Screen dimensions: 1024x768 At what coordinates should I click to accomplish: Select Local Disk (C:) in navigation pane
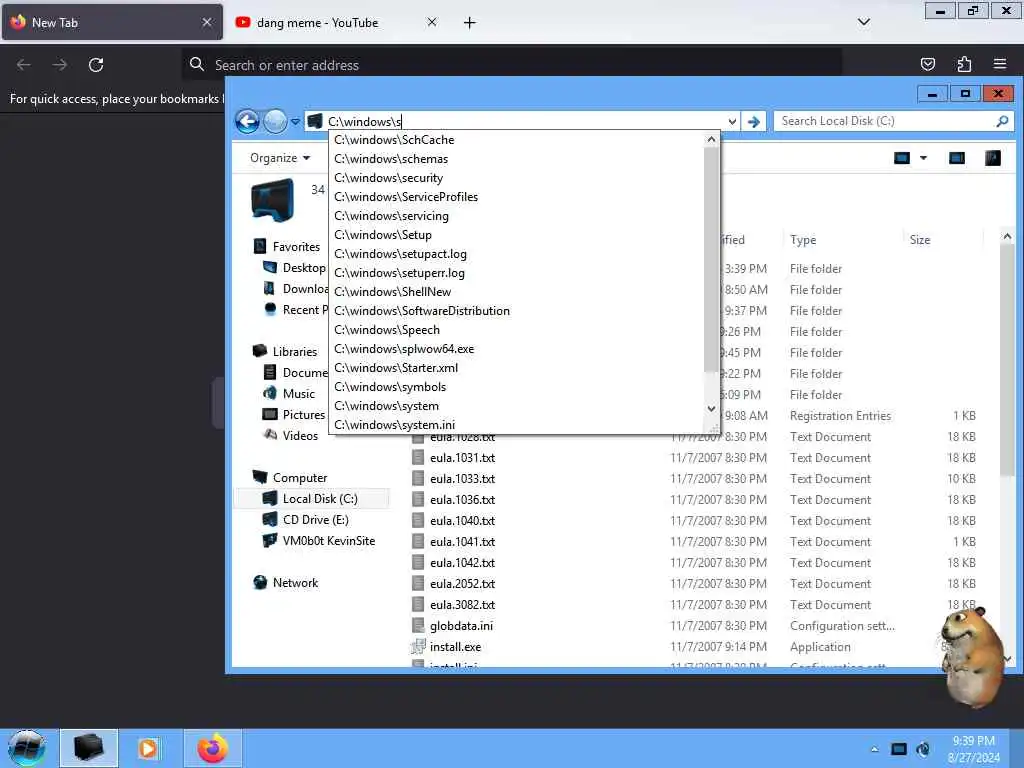(x=320, y=498)
